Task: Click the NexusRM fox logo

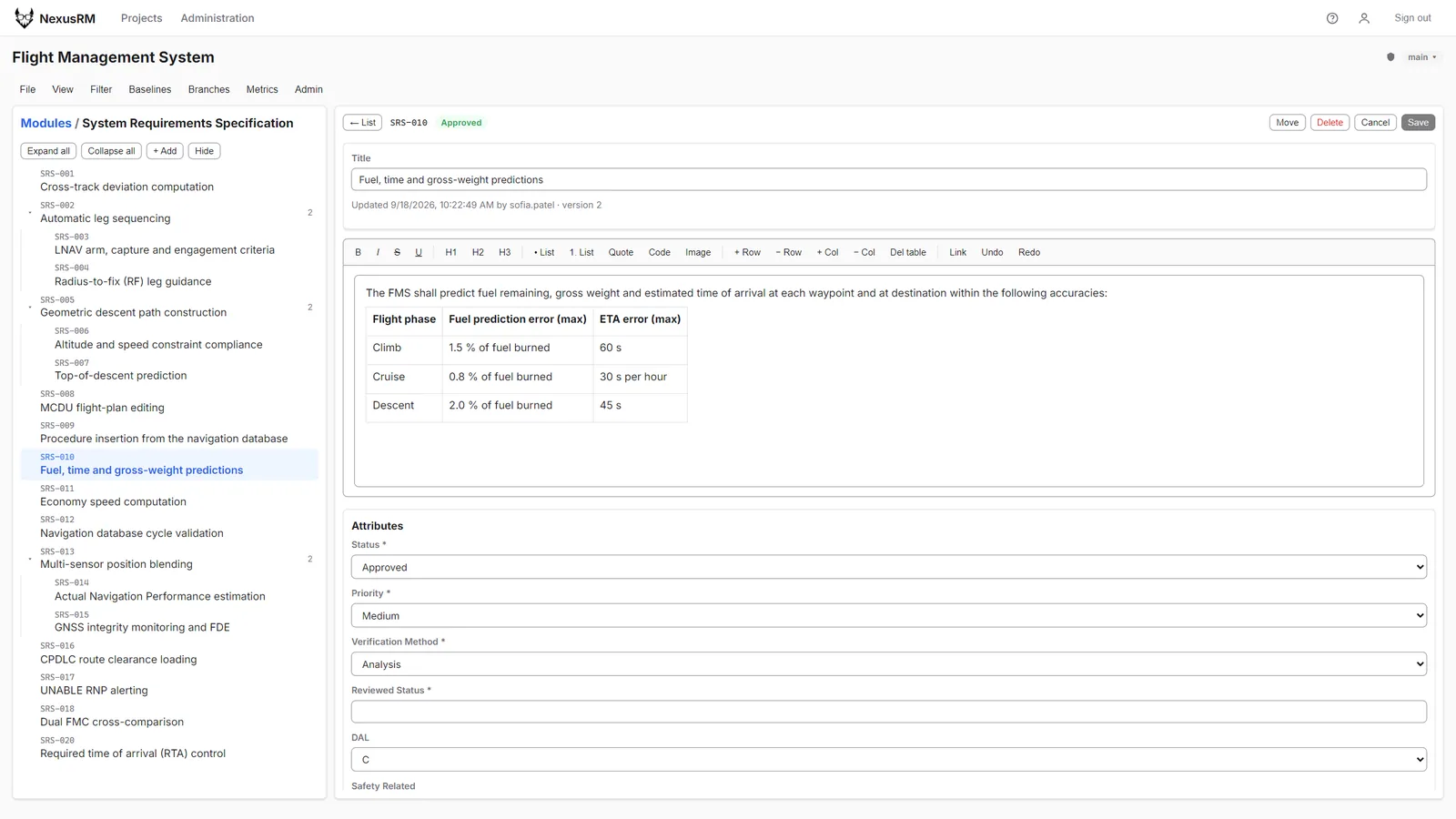Action: [x=24, y=18]
